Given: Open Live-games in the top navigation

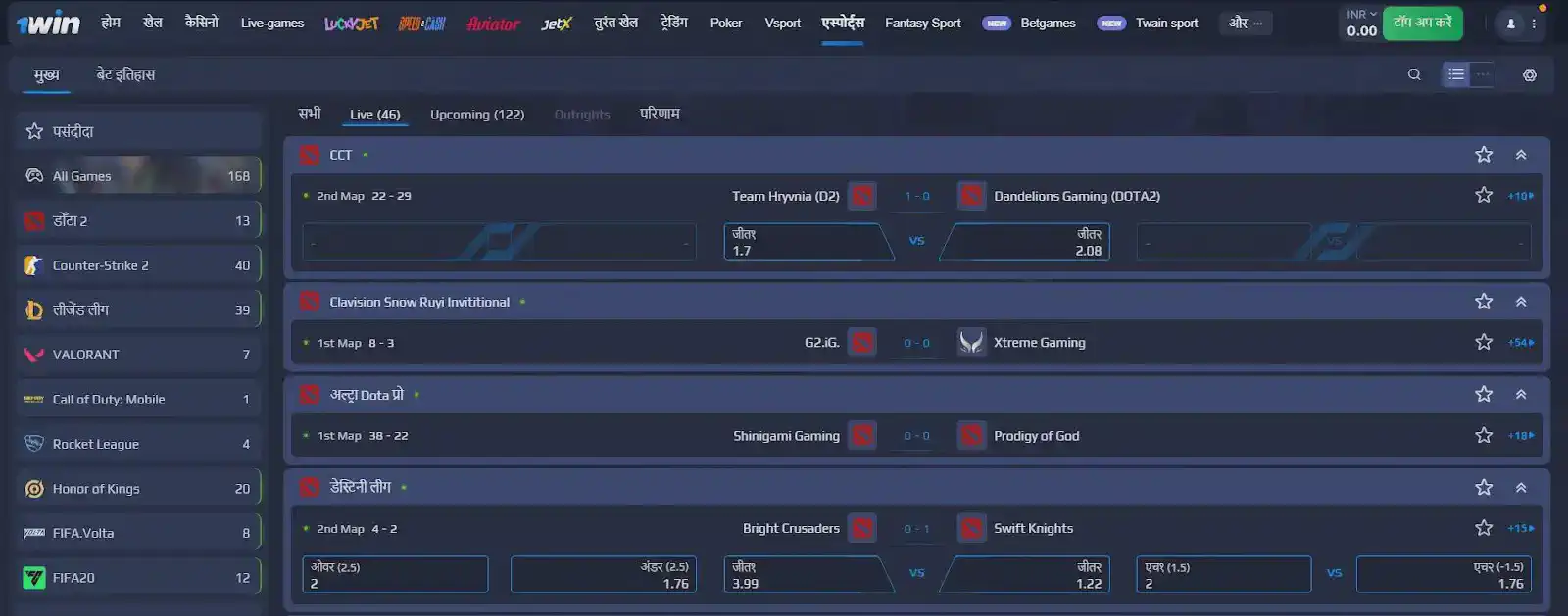Looking at the screenshot, I should tap(272, 23).
